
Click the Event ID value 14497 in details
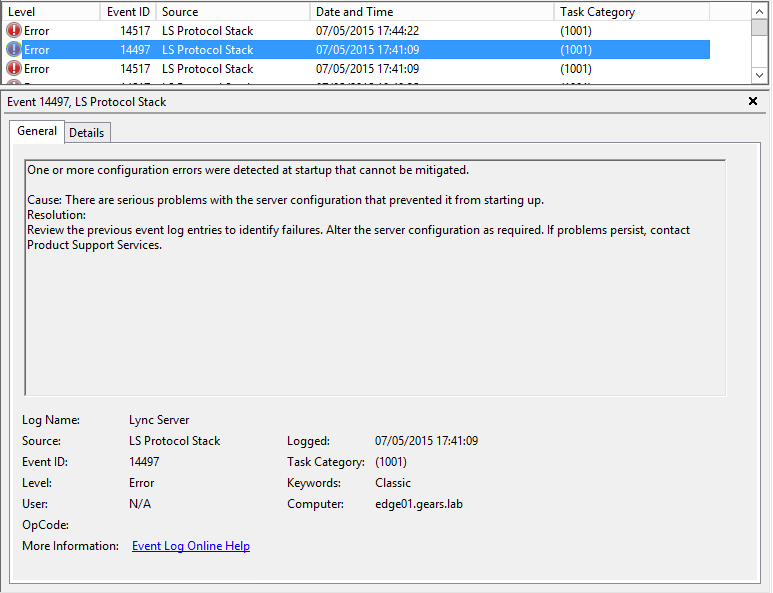coord(144,462)
